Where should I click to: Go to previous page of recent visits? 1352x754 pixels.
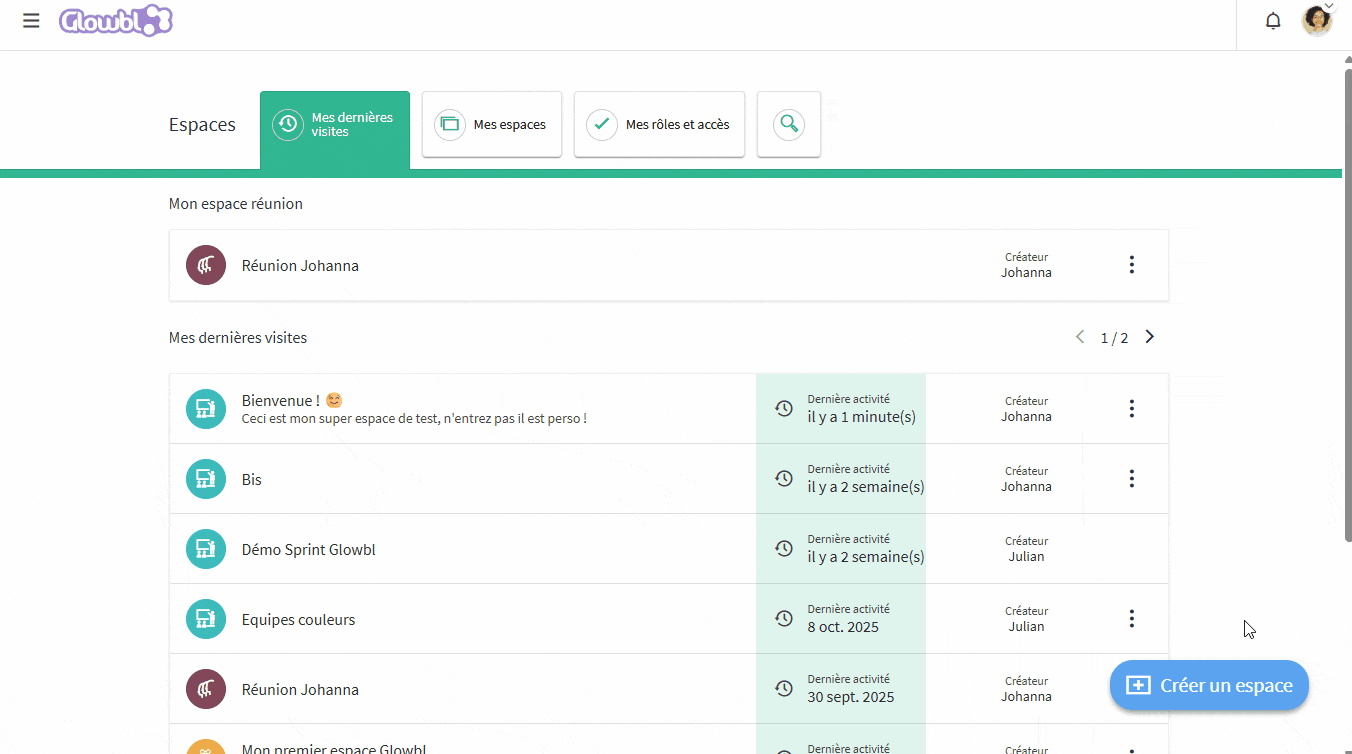click(1080, 337)
